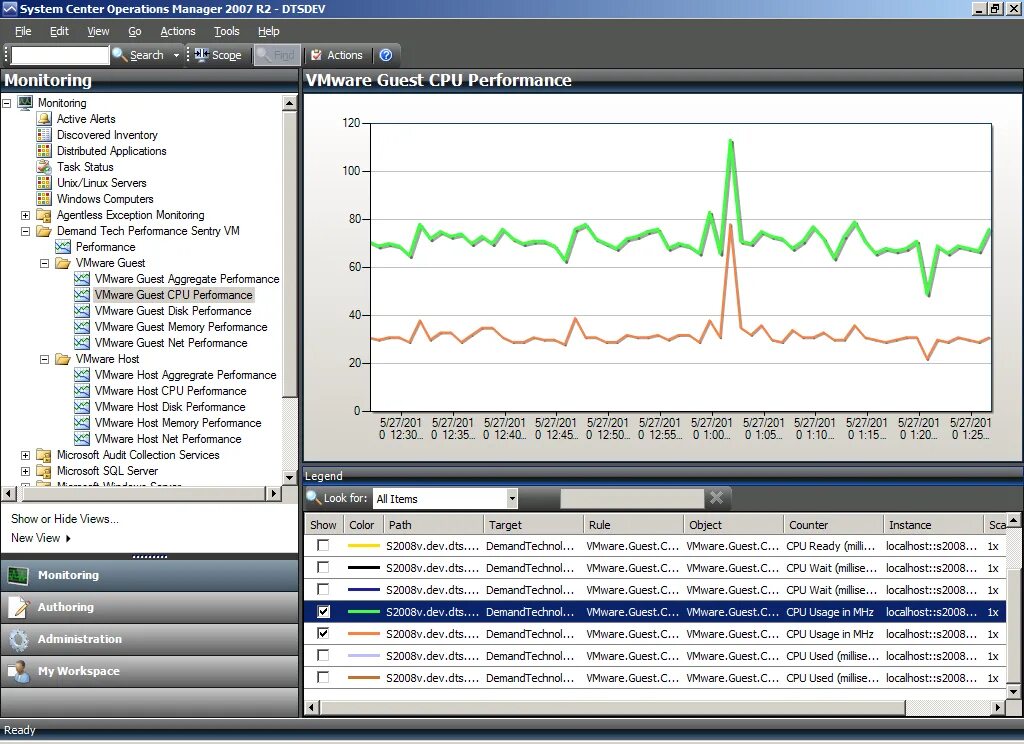The width and height of the screenshot is (1024, 744).
Task: Click VMware Guest Disk Performance chart icon
Action: click(x=82, y=311)
